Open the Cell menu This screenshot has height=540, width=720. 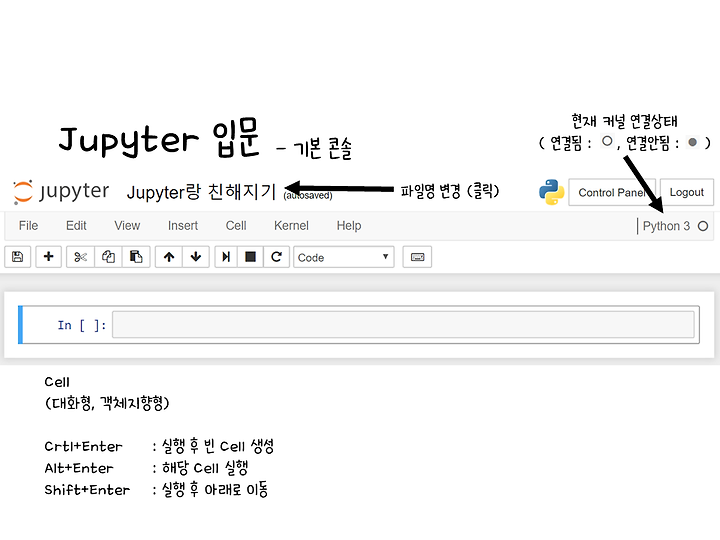(x=236, y=225)
